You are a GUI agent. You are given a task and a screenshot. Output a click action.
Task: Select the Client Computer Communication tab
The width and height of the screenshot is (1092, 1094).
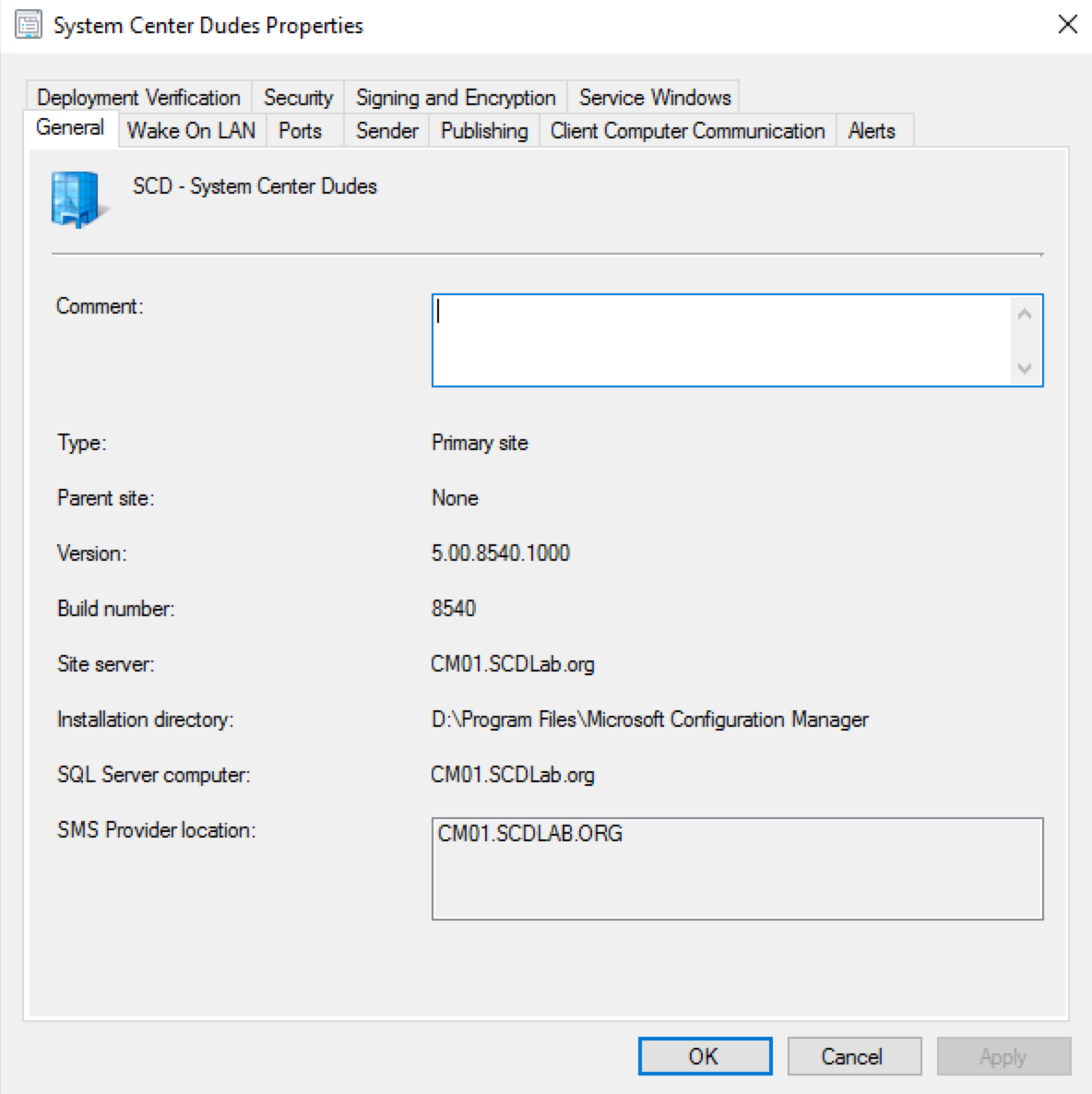687,130
